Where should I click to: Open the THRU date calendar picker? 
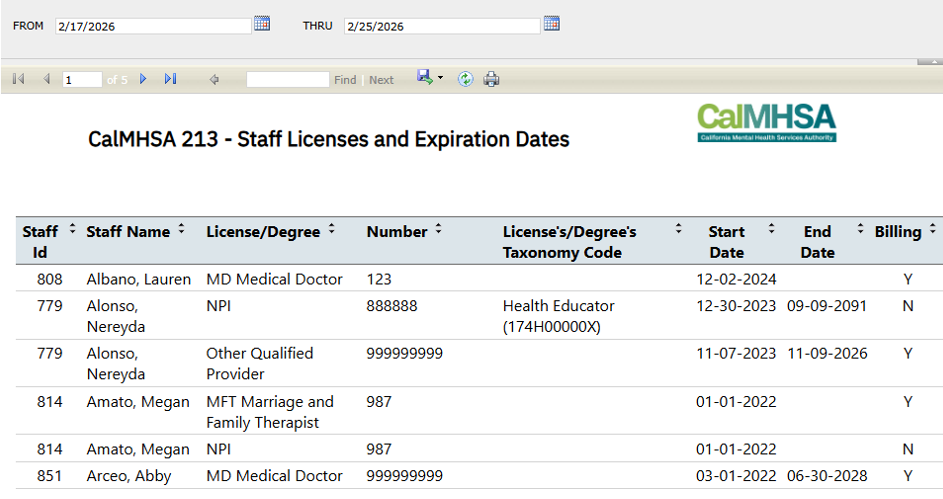(x=551, y=24)
